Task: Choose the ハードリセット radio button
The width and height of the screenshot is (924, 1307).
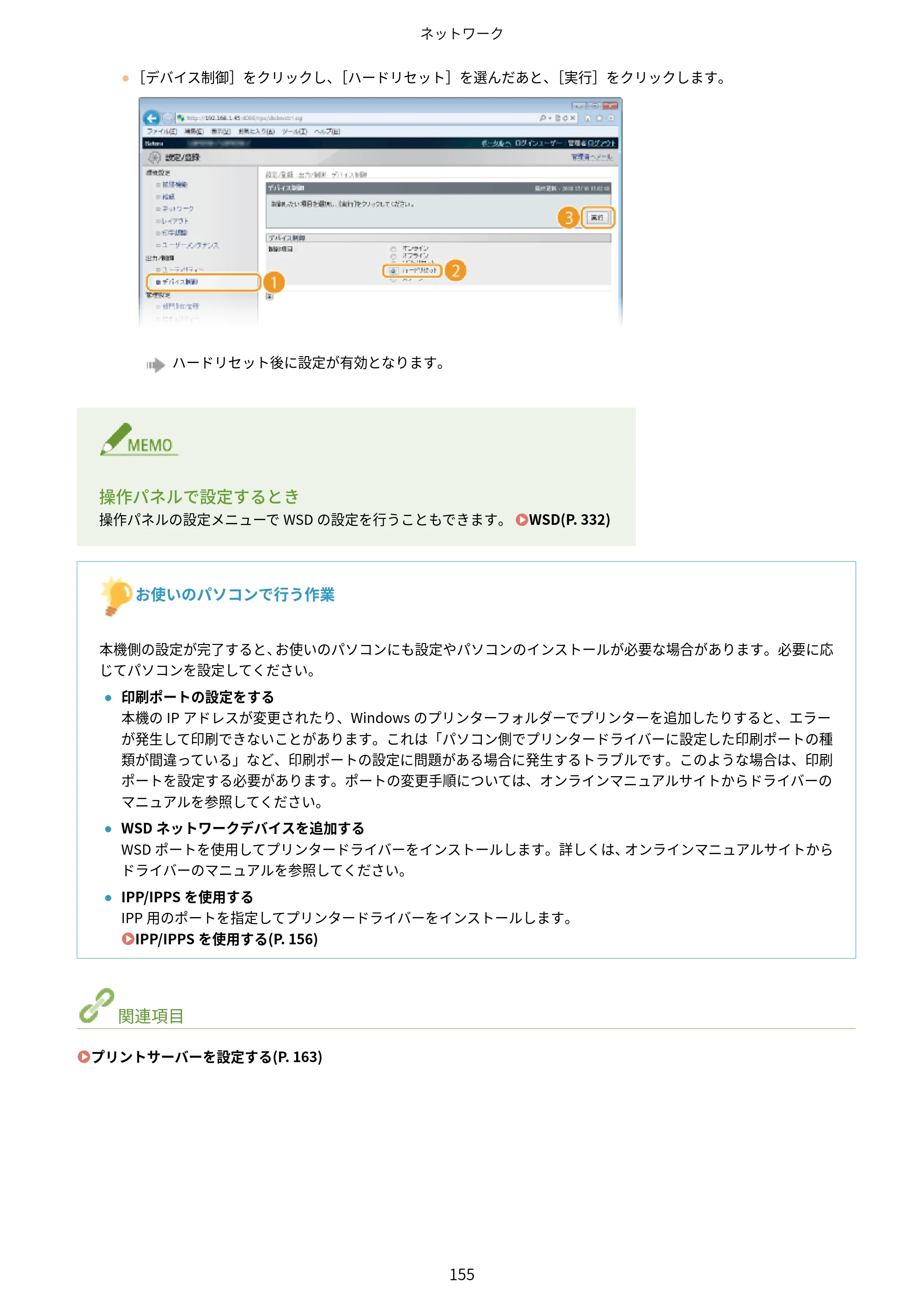Action: point(393,271)
